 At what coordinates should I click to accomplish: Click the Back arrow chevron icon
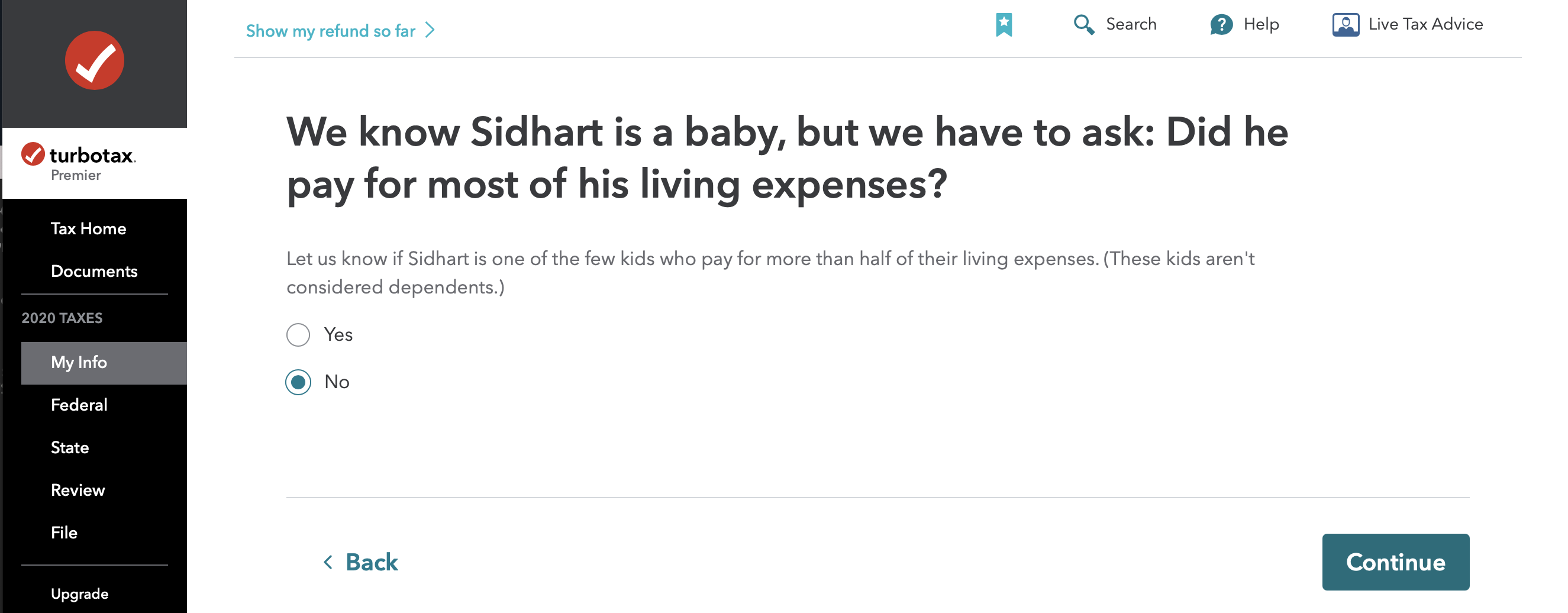coord(328,562)
